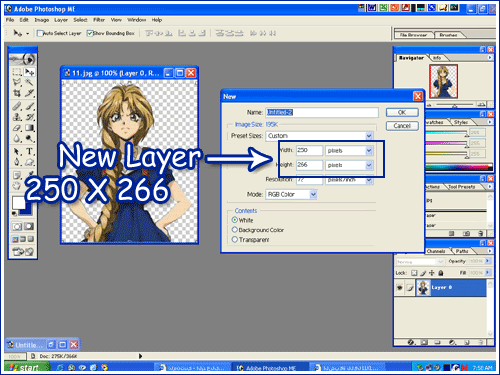The width and height of the screenshot is (500, 375).
Task: Click the foreground color swatch
Action: point(19,203)
